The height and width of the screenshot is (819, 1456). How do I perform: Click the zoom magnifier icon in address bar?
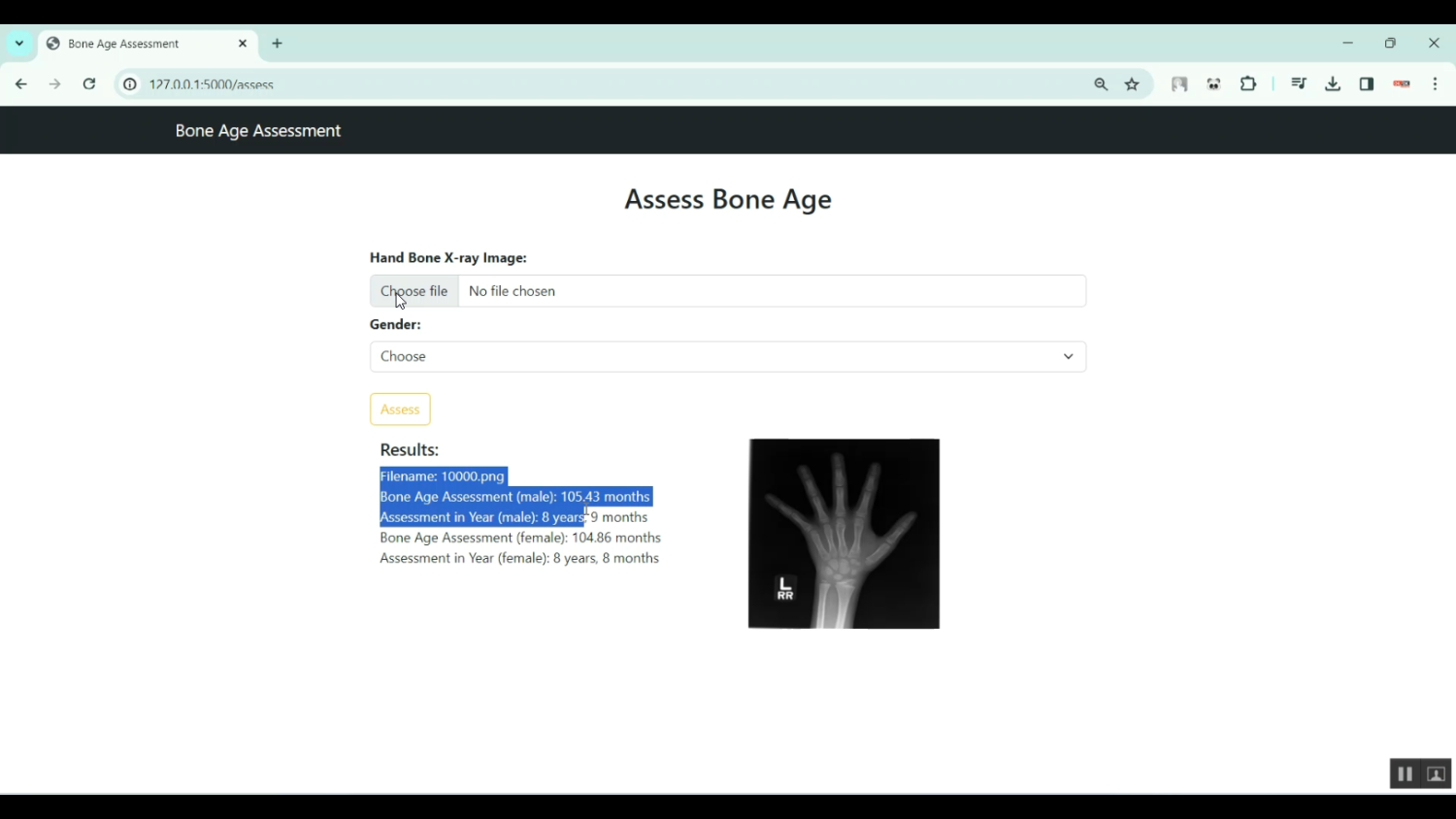click(x=1101, y=84)
